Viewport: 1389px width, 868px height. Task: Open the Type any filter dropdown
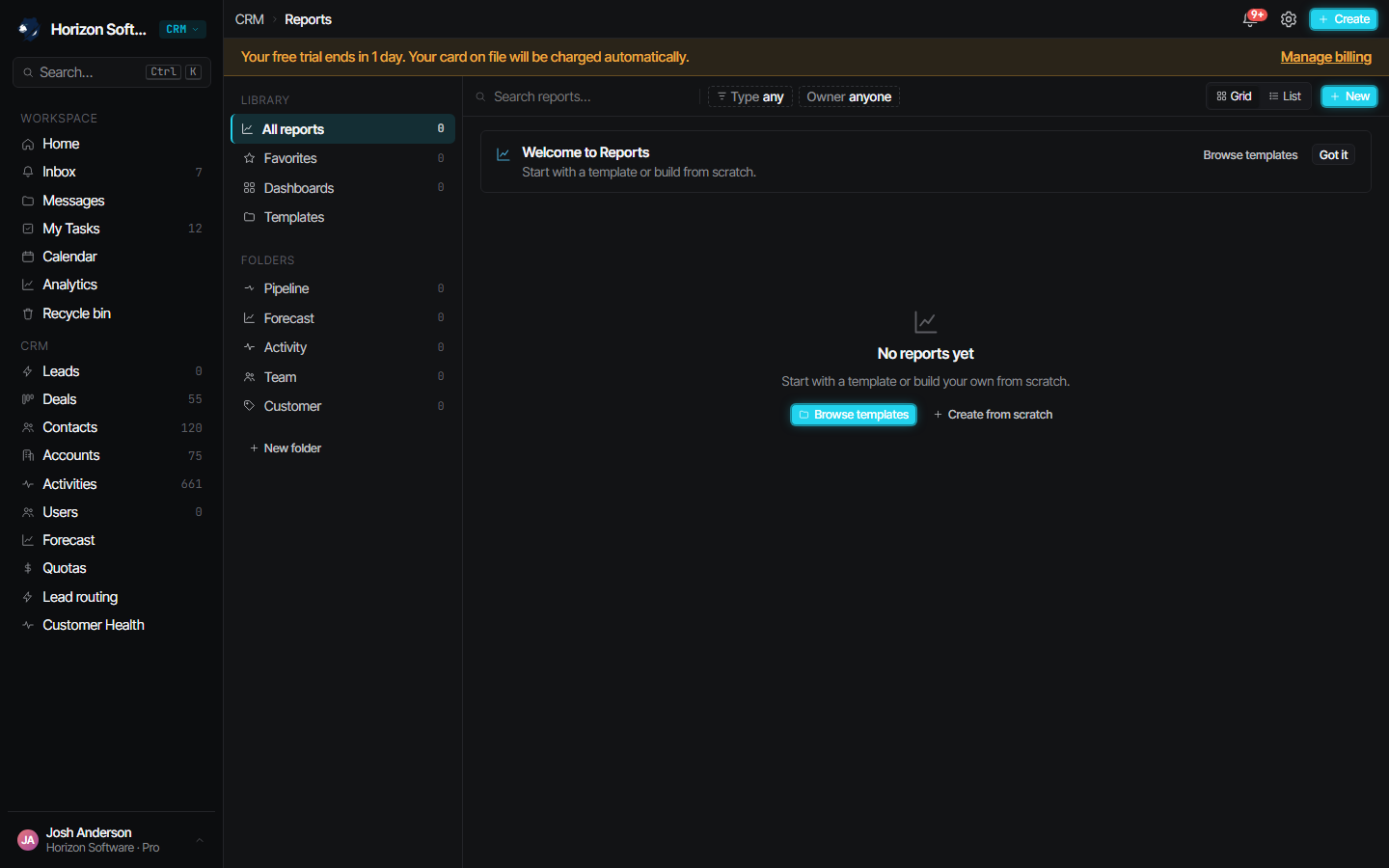pyautogui.click(x=749, y=96)
